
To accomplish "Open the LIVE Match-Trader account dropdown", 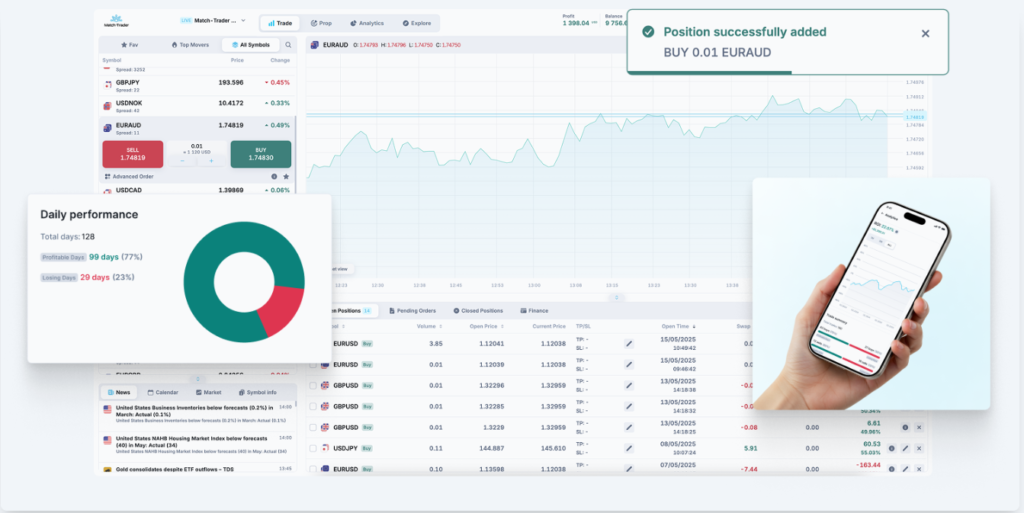I will pos(214,20).
